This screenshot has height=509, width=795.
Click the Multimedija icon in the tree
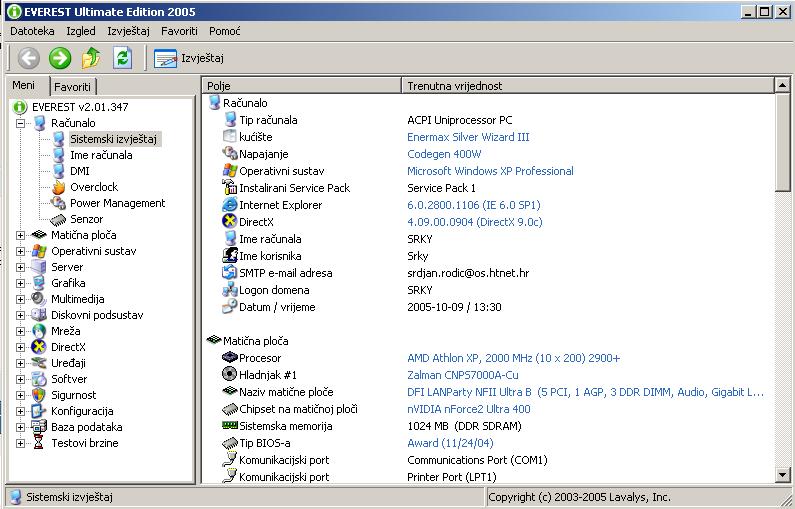pyautogui.click(x=39, y=299)
